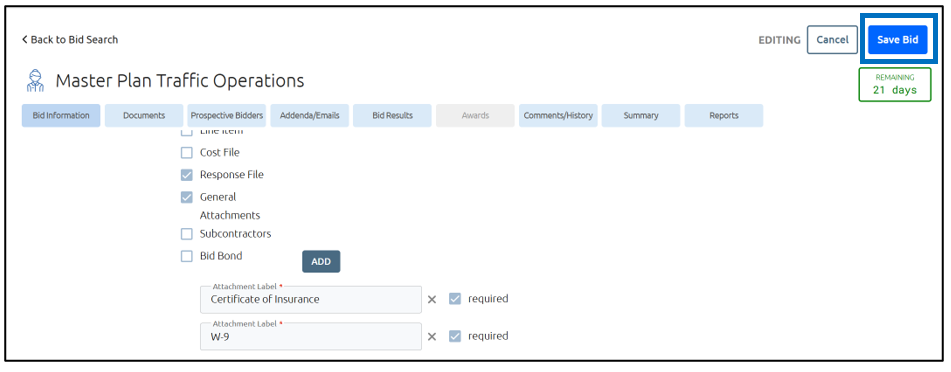
Task: Check the Bid Bond checkbox
Action: coord(187,257)
